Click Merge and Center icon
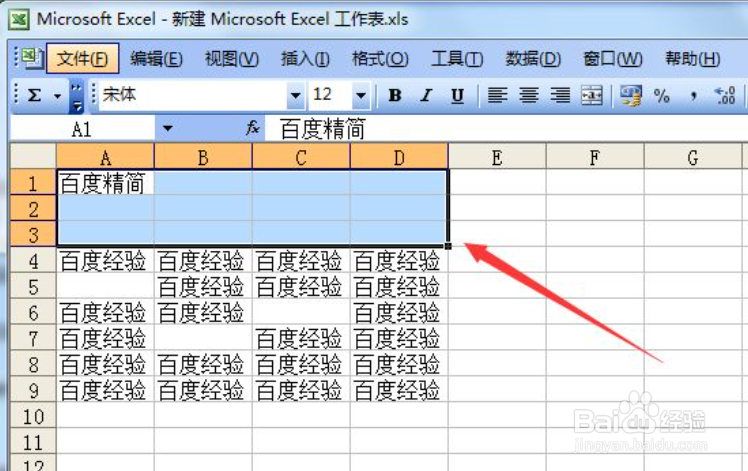This screenshot has width=748, height=471. [592, 96]
